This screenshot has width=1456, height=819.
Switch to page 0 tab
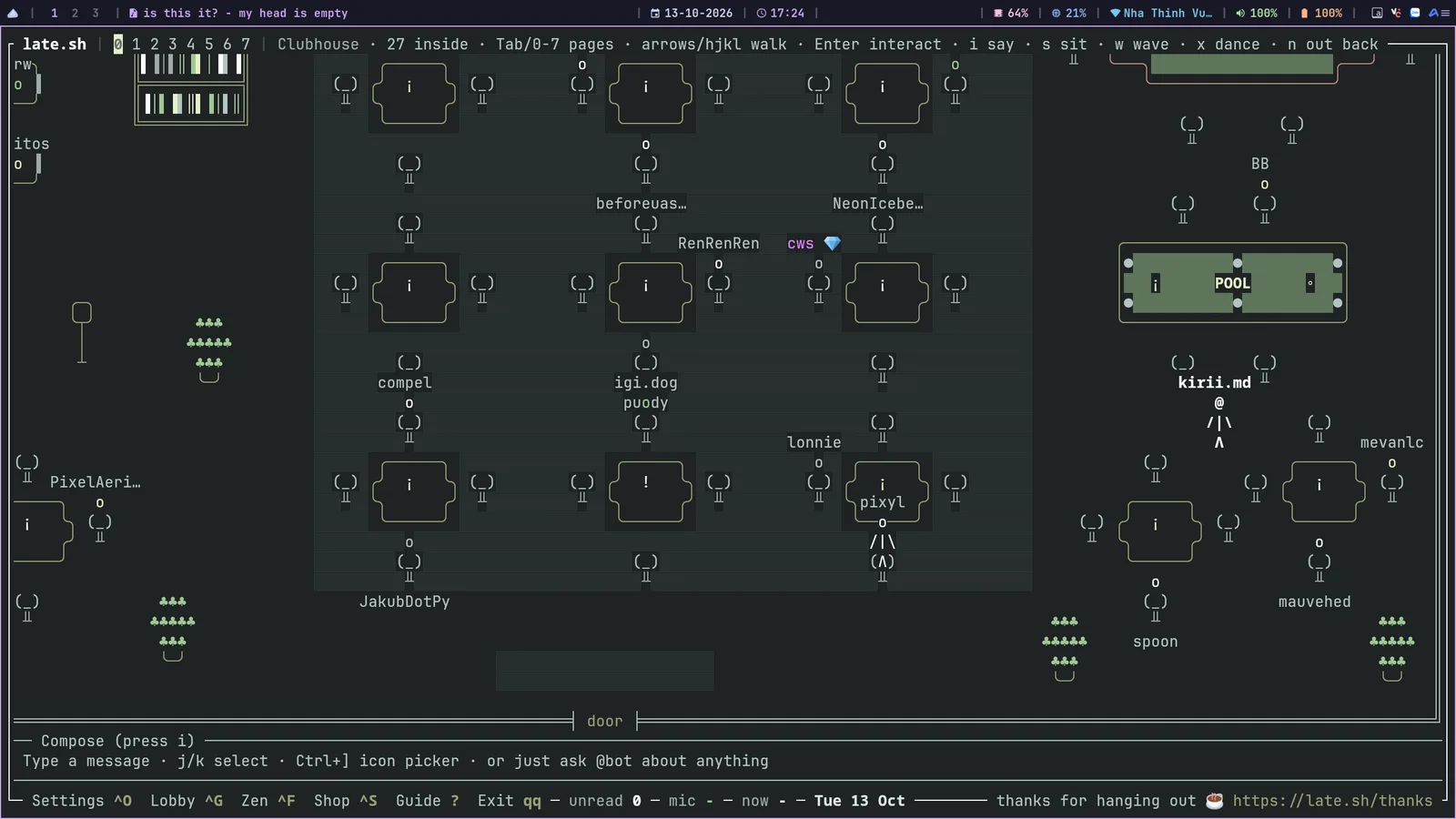[118, 44]
